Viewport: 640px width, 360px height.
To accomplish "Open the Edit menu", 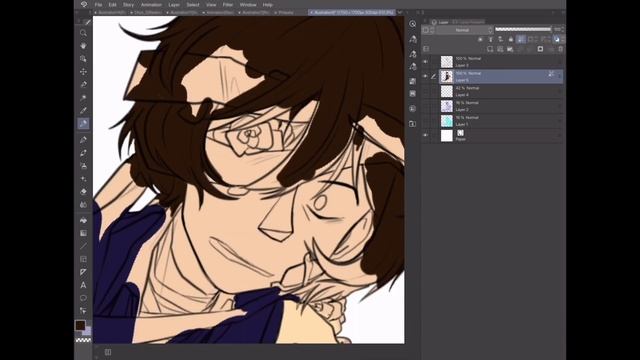I will point(112,5).
